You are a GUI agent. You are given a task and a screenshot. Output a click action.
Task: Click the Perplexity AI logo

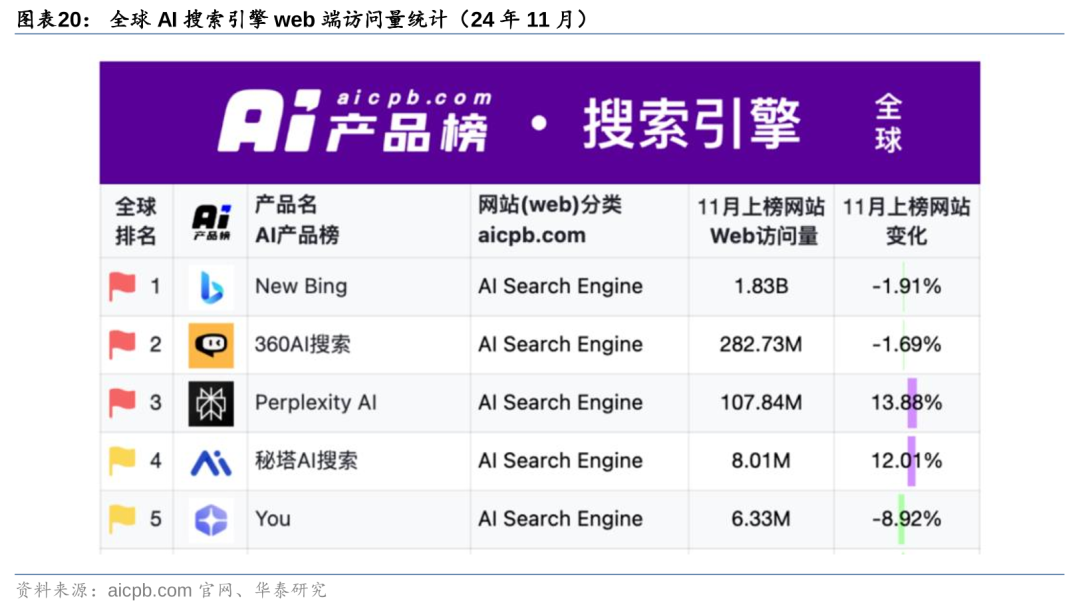pos(210,403)
